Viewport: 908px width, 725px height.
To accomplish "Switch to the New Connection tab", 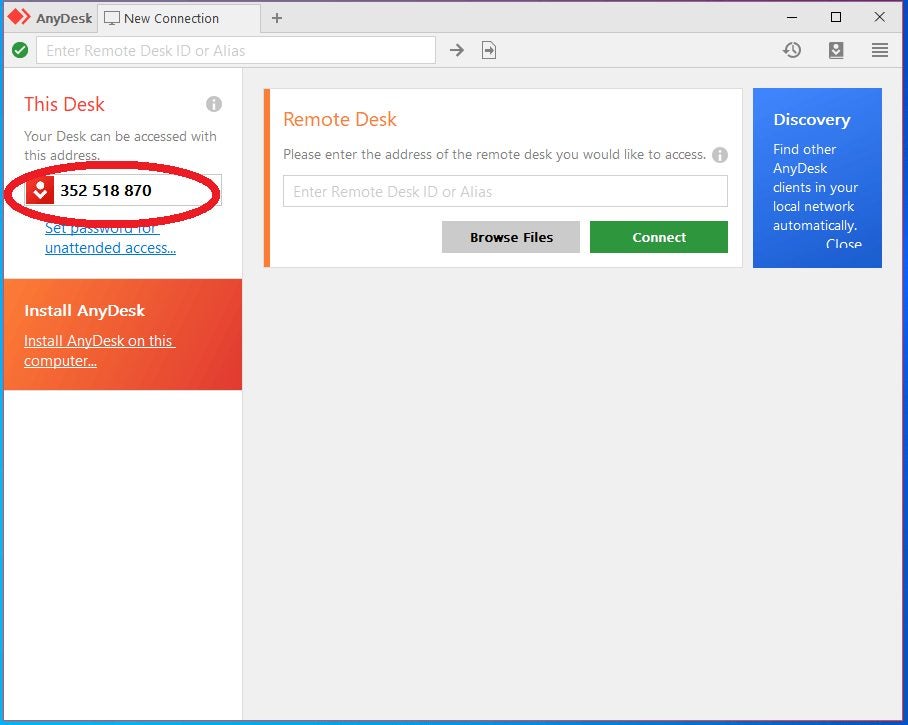I will tap(170, 18).
